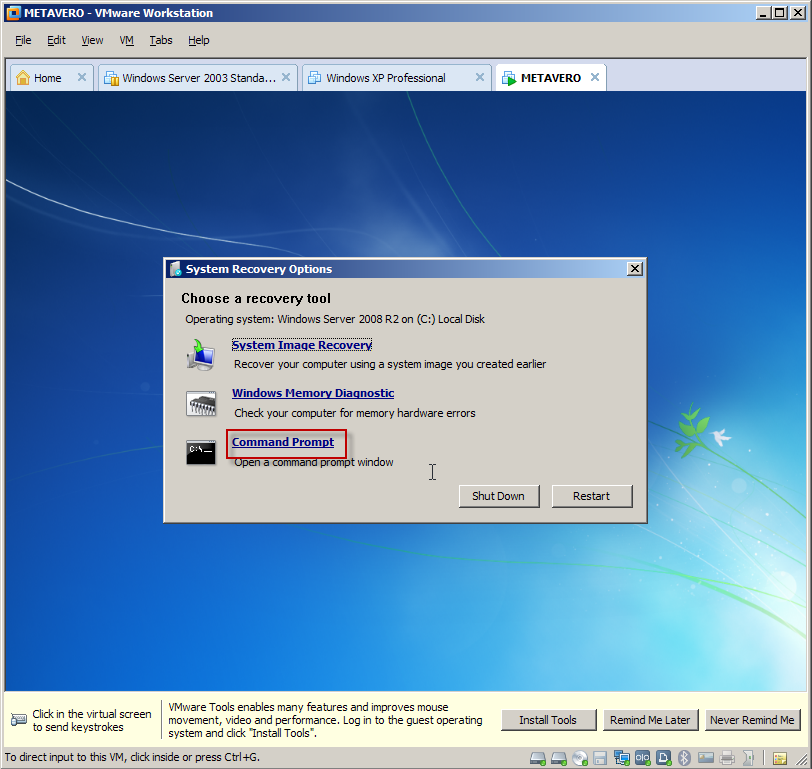Viewport: 812px width, 769px height.
Task: Click 'Open a command prompt window' description
Action: point(314,462)
